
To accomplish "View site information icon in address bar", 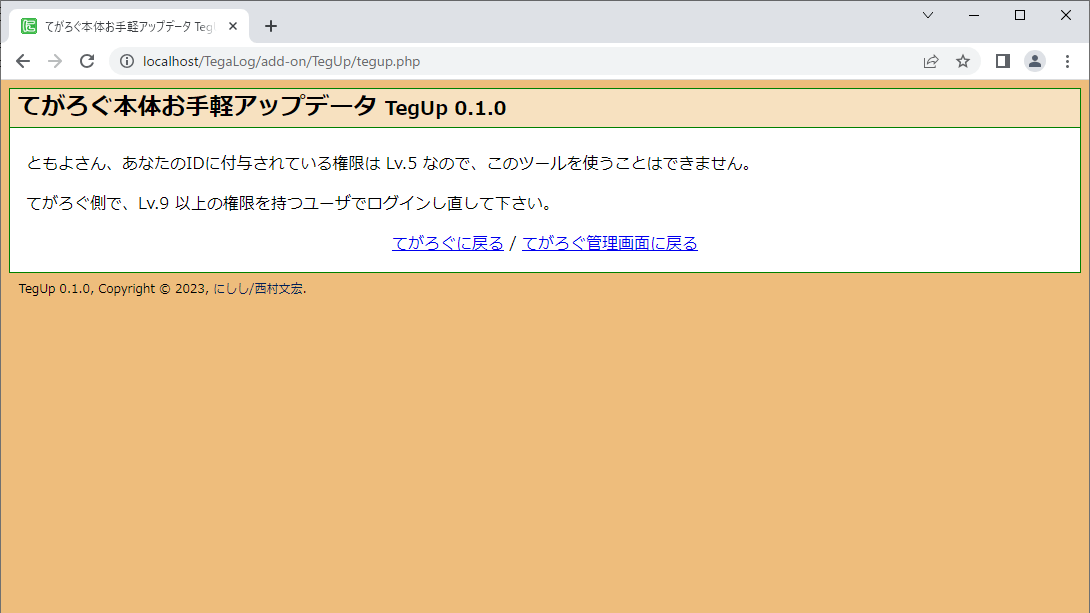I will click(127, 61).
